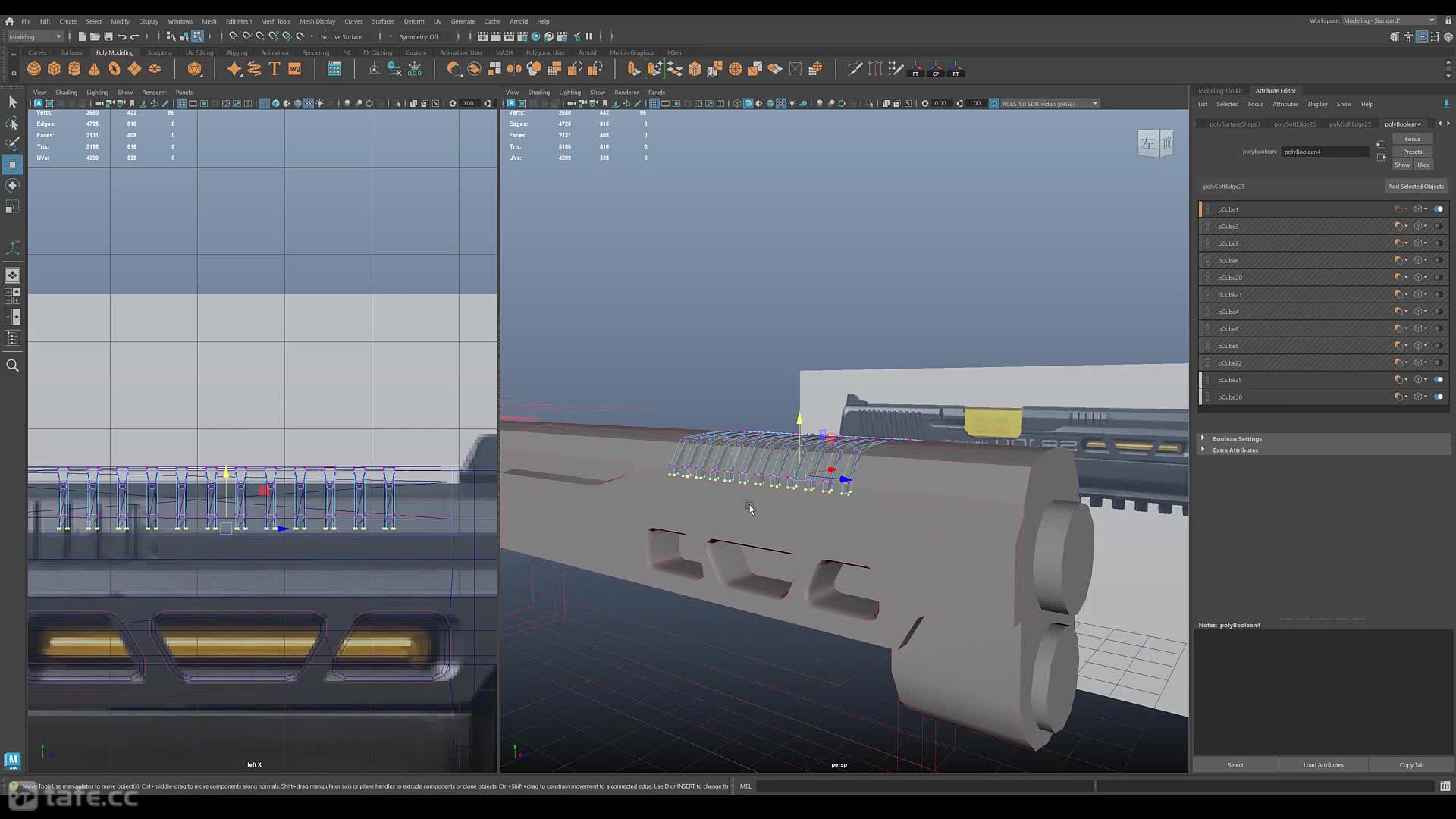Create a polygon cube from the shelf
Screen dimensions: 1456x819
tap(54, 69)
